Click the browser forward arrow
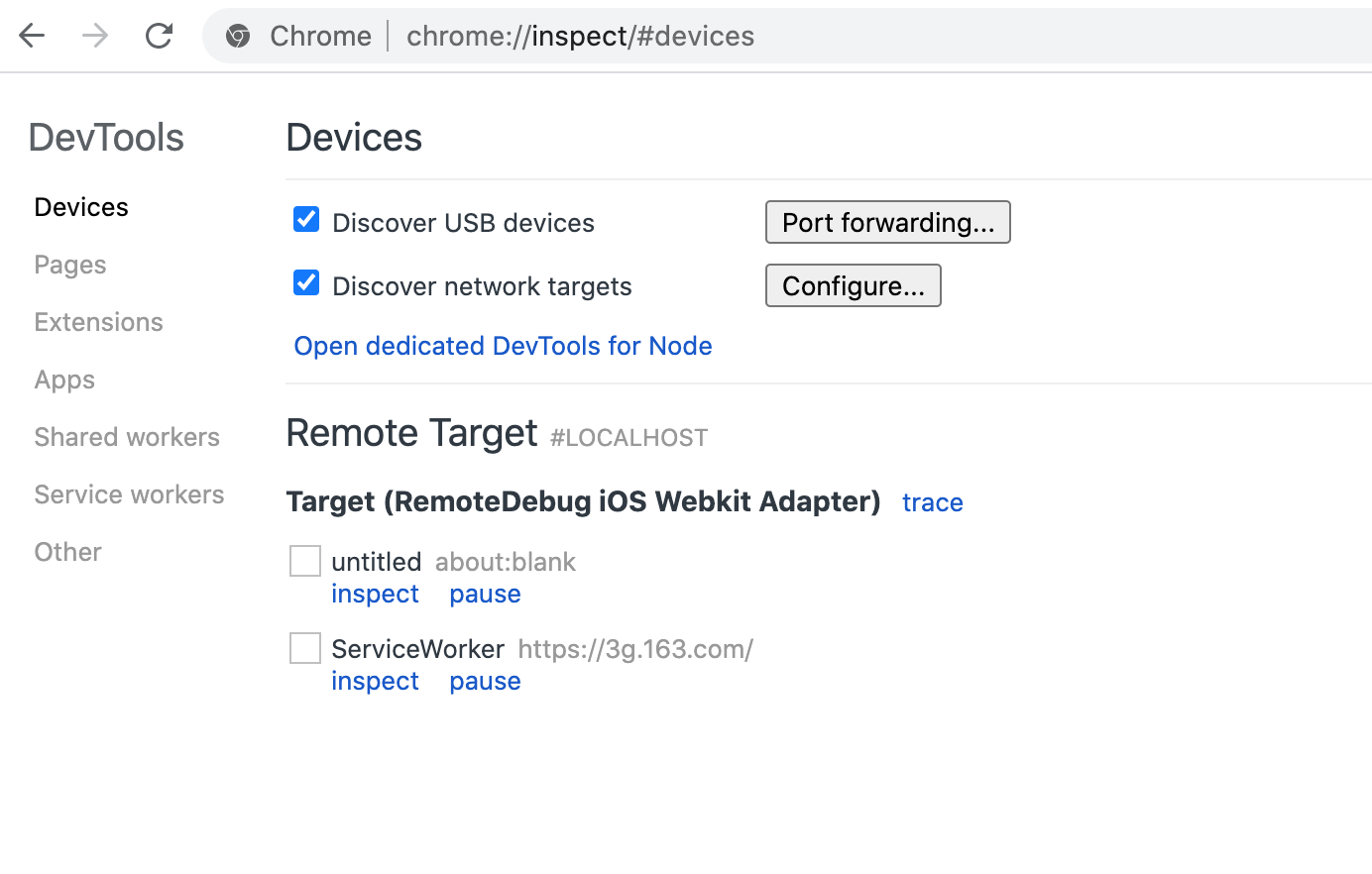The width and height of the screenshot is (1372, 874). pos(95,36)
